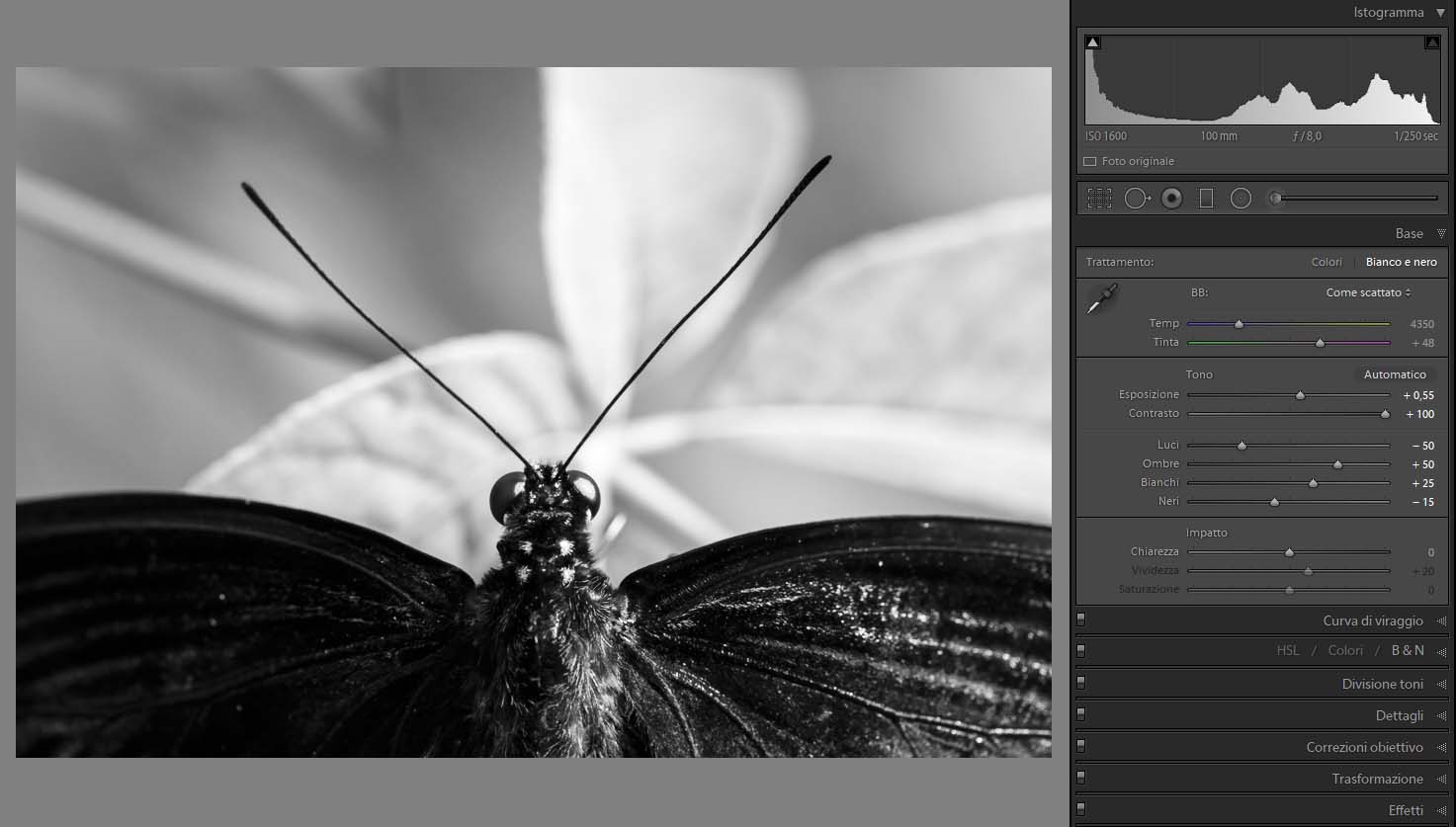This screenshot has height=827, width=1456.
Task: Select the B & N tab
Action: 1408,650
